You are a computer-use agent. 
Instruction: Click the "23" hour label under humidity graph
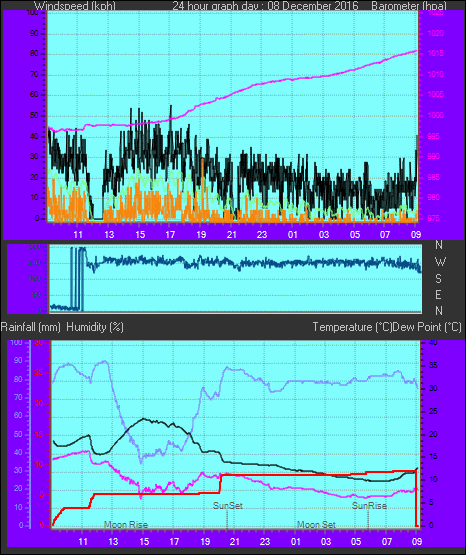point(265,542)
